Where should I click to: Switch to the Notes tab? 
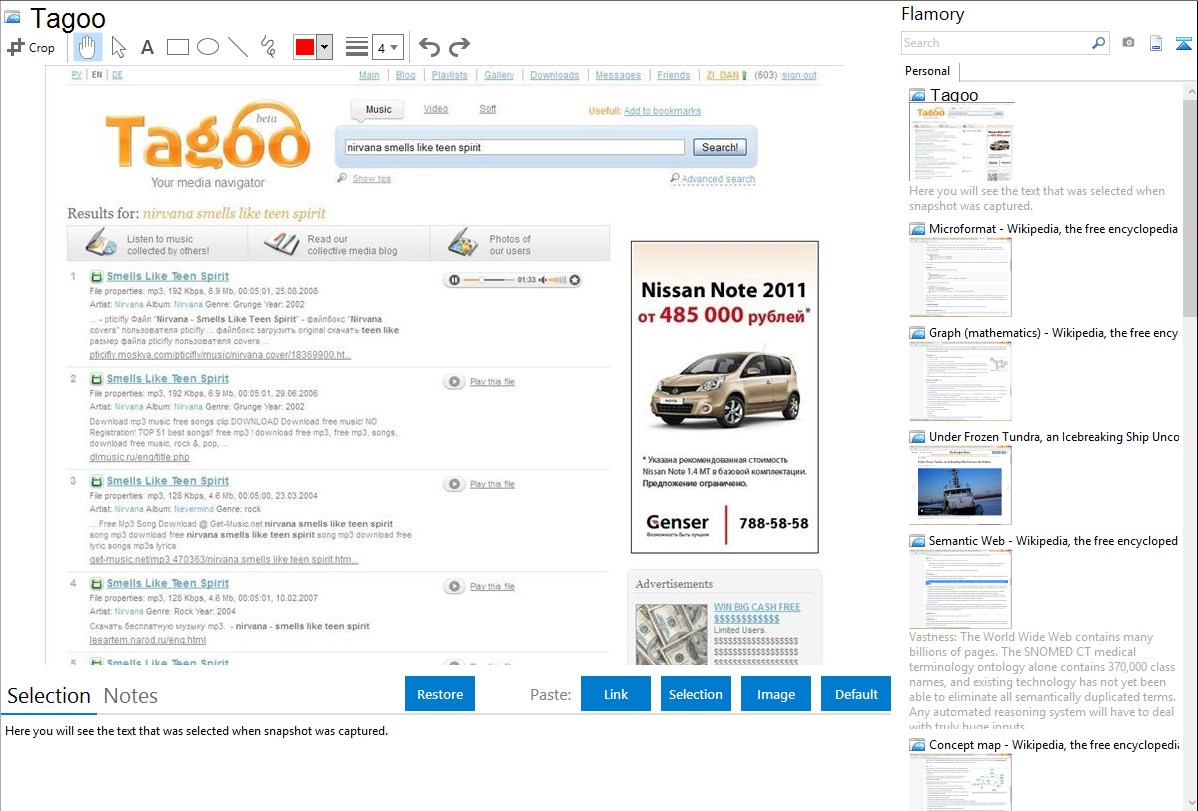[131, 696]
